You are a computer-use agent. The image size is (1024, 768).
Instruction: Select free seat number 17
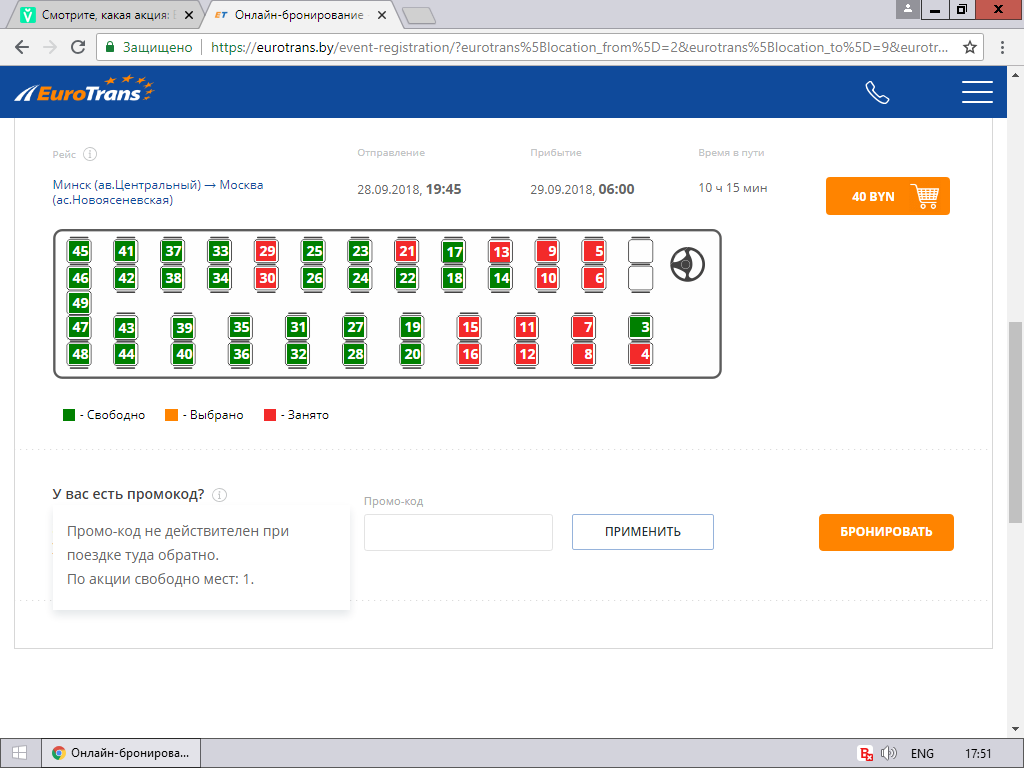click(x=454, y=251)
